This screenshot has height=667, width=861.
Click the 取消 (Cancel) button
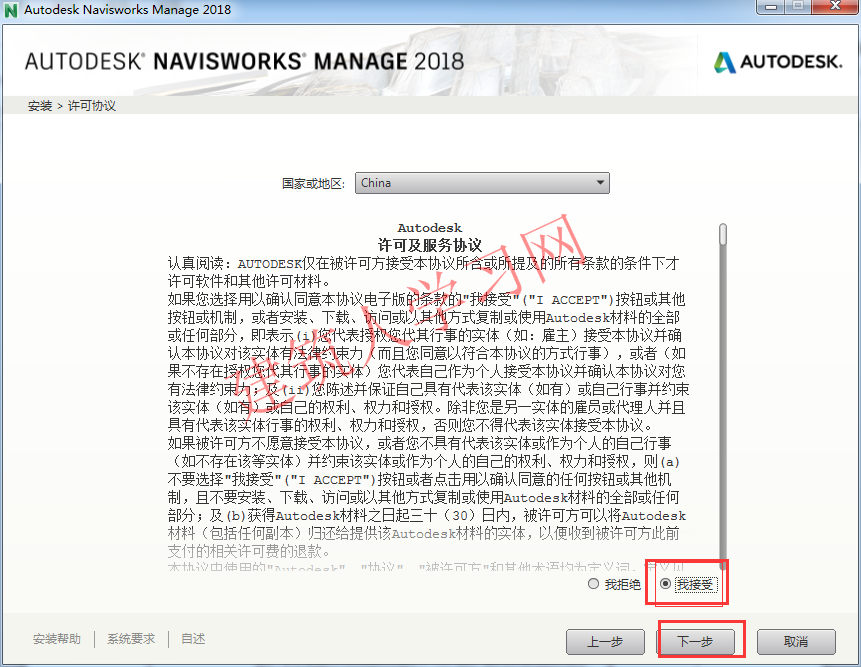pos(796,641)
